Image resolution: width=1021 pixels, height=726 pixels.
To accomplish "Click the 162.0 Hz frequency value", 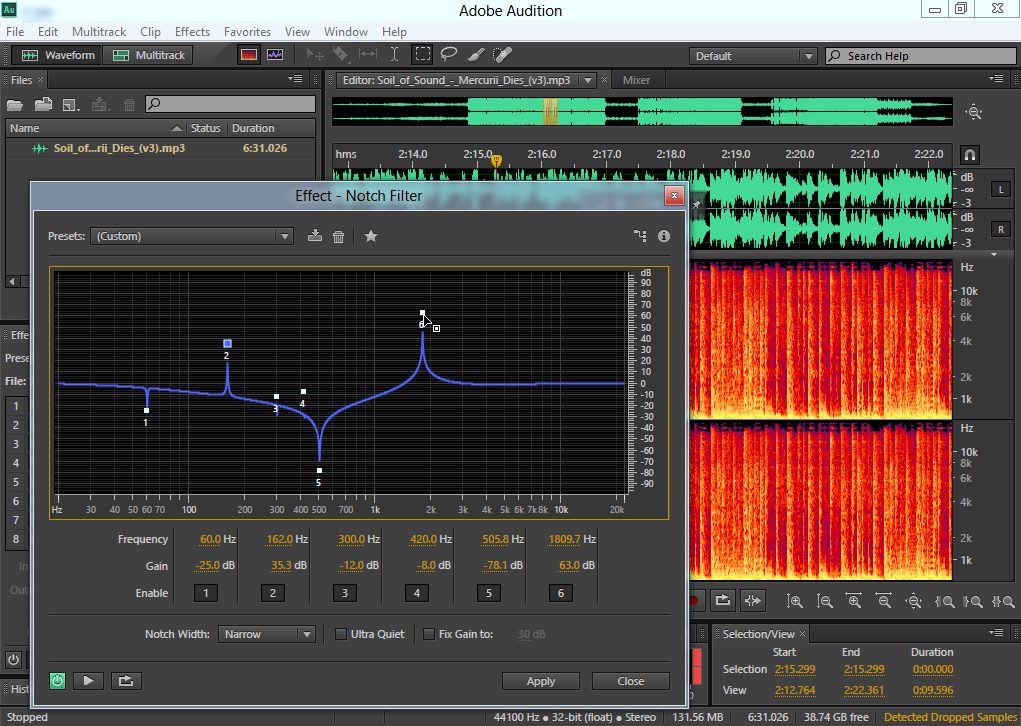I will coord(278,539).
